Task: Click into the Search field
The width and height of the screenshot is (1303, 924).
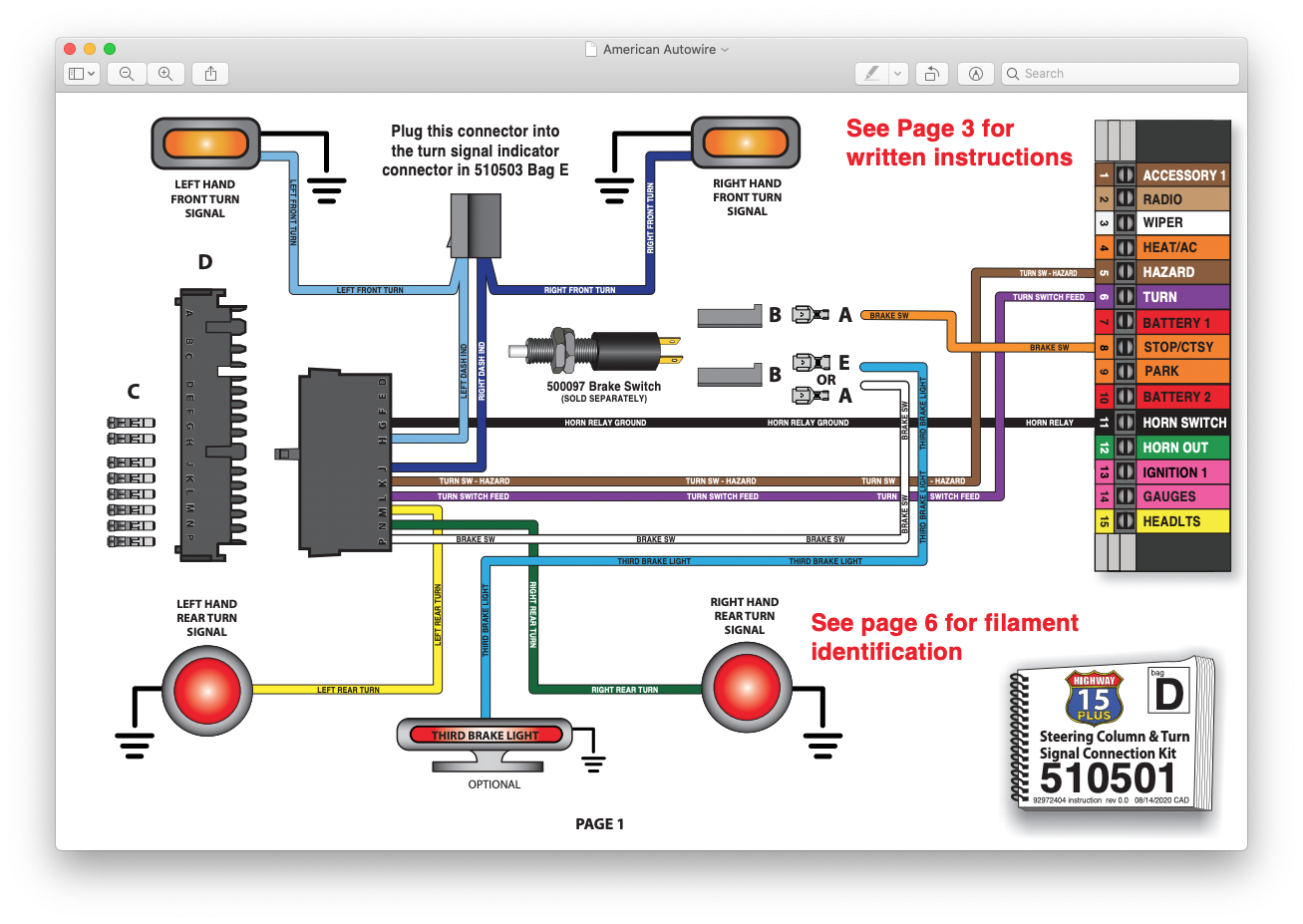Action: [1120, 74]
